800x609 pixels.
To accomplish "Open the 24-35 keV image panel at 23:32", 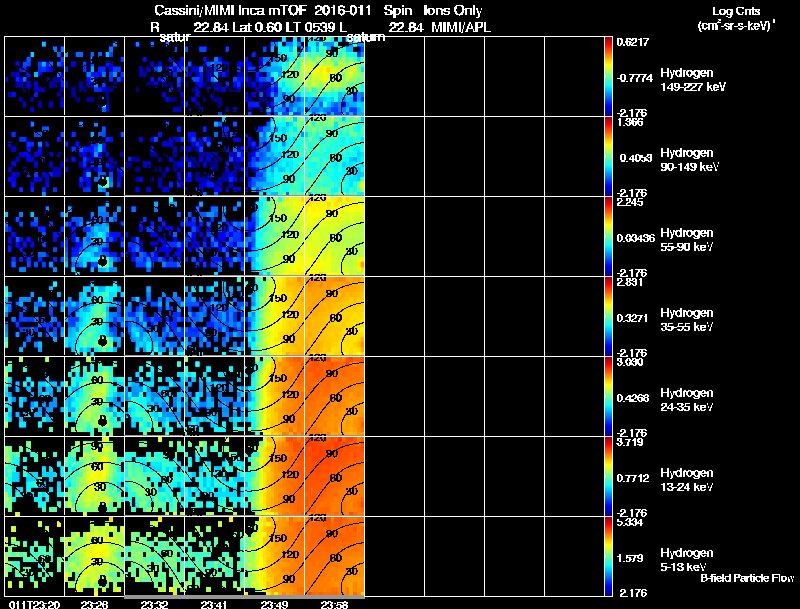I will point(155,396).
